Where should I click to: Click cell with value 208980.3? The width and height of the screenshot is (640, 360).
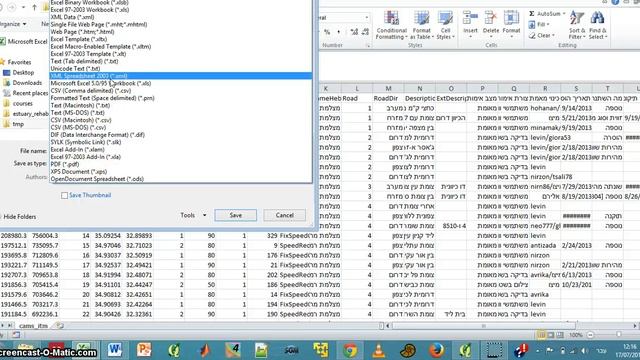(14, 236)
